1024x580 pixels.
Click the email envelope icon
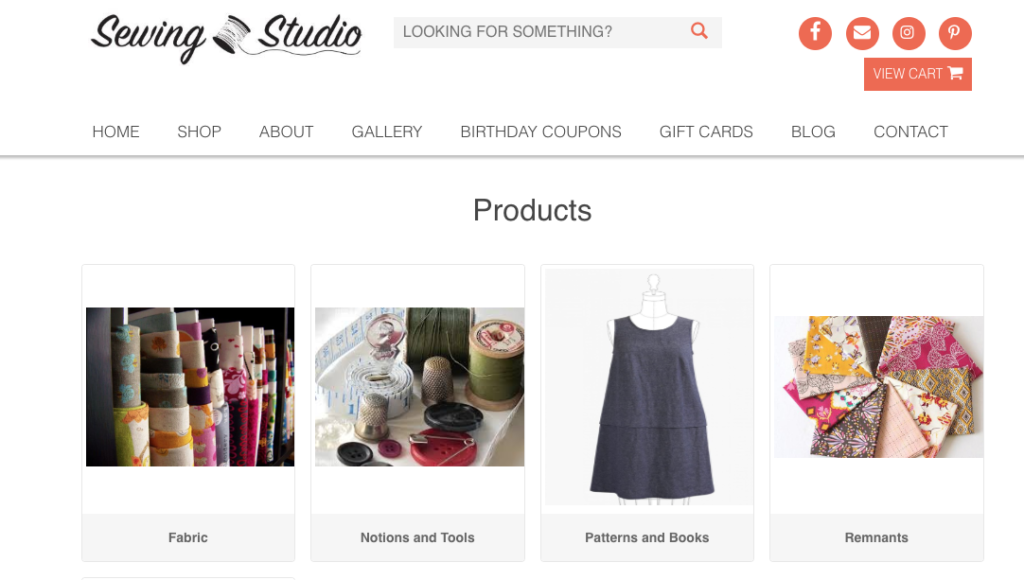[862, 33]
